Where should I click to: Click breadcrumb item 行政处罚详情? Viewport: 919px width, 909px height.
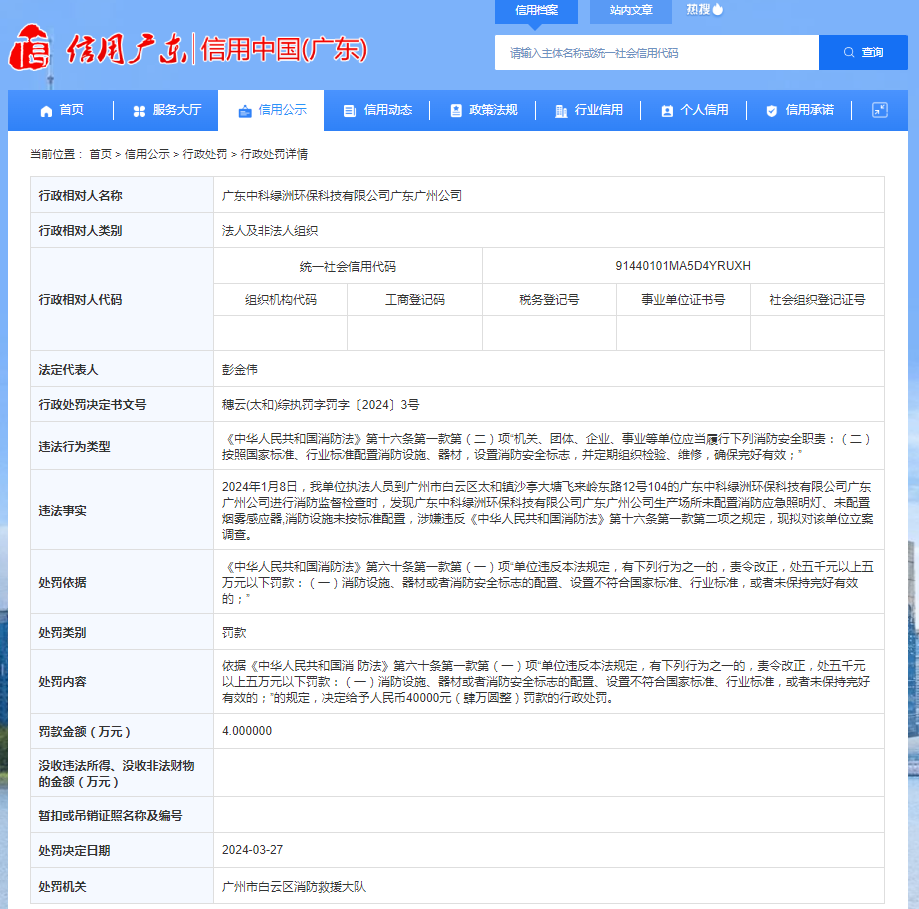point(274,154)
